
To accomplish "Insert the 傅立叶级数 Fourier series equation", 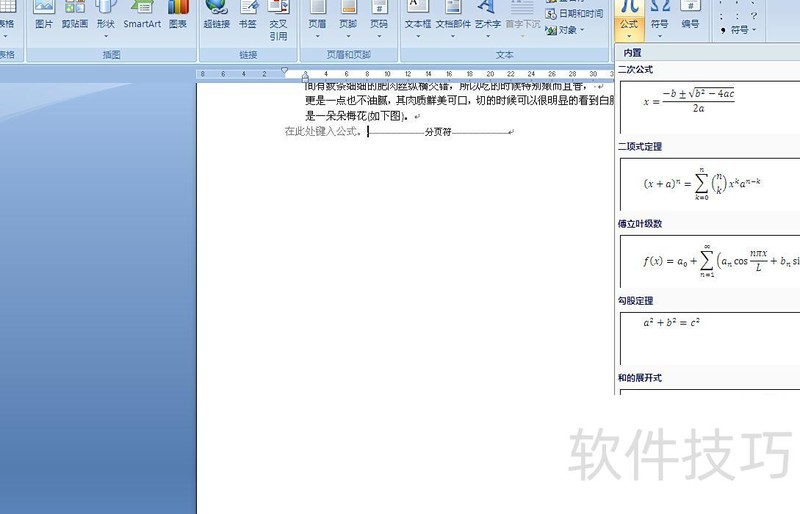I will 710,261.
